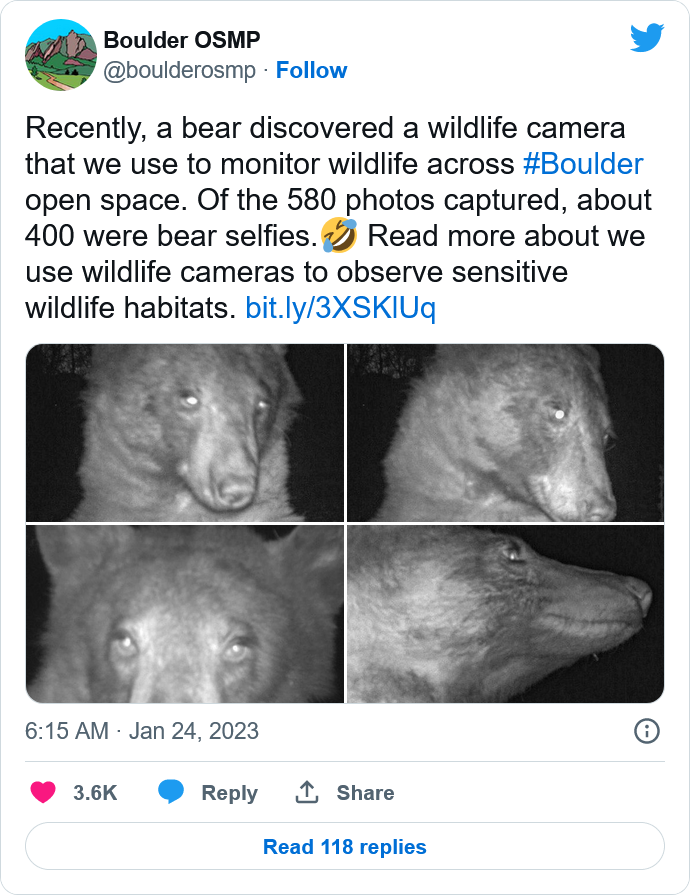Open the bottom-right bear snout side photo

pyautogui.click(x=506, y=614)
